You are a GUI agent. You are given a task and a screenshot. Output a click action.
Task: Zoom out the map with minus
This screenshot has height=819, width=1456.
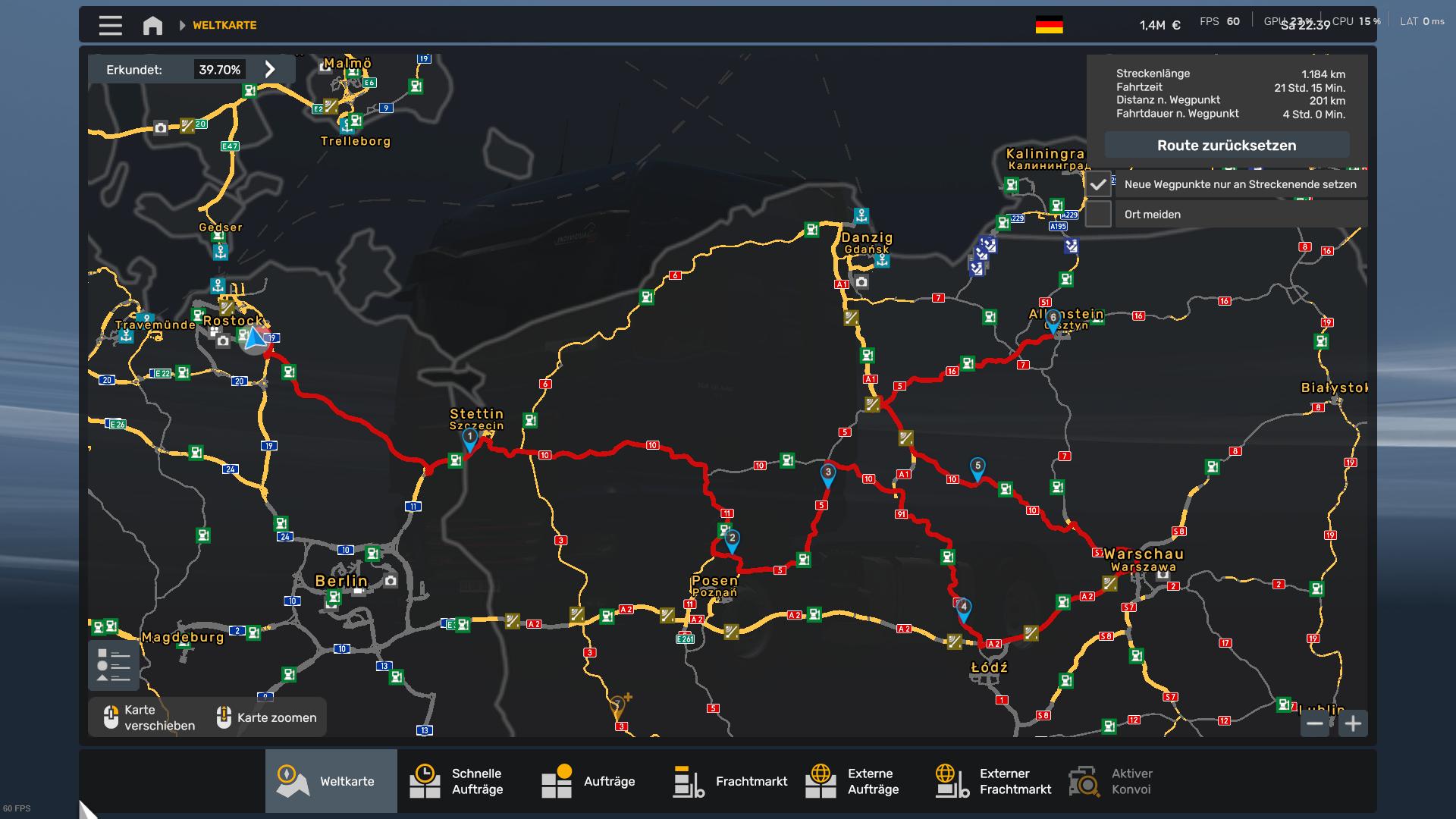[x=1315, y=723]
